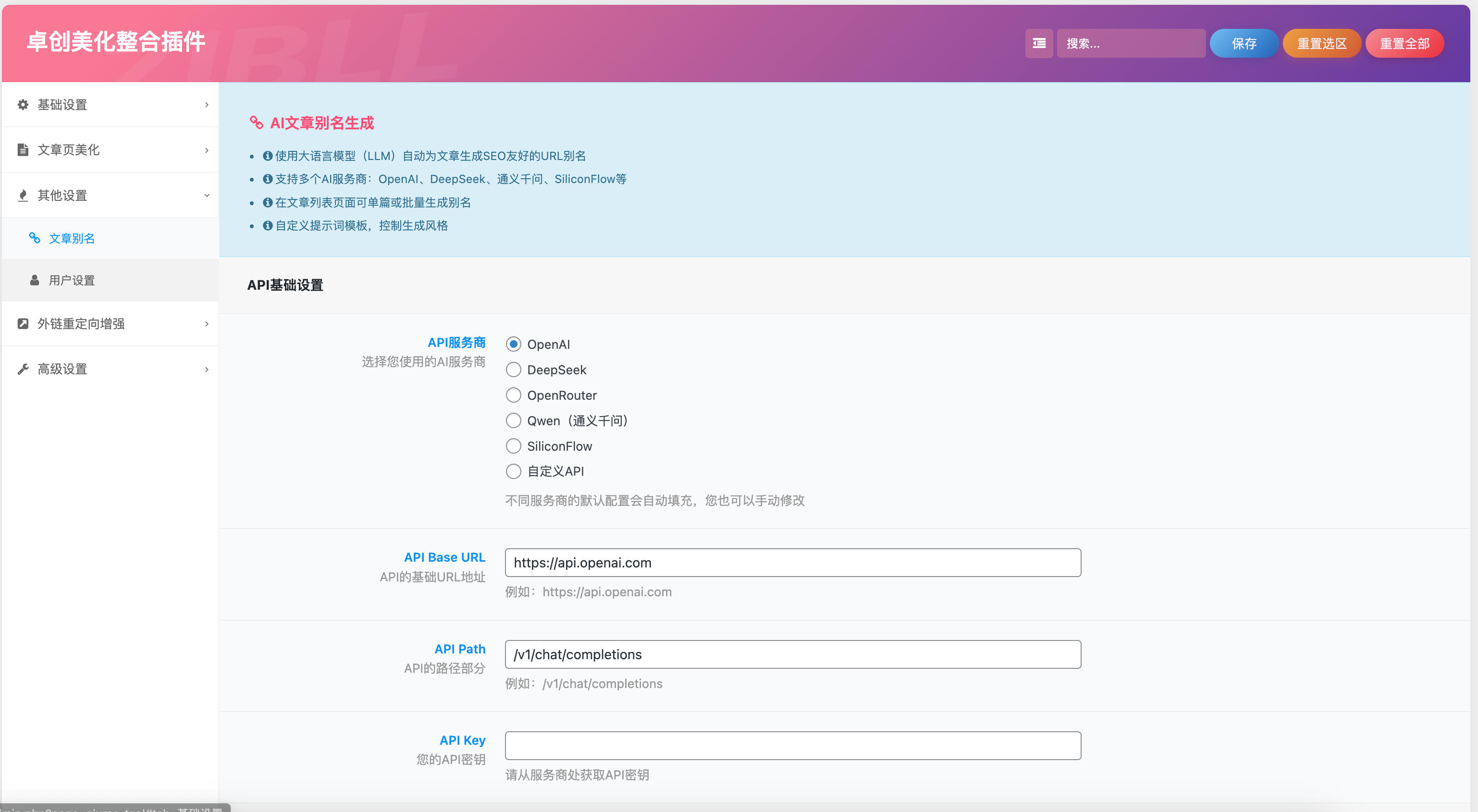Click the 重置选区 button

1321,43
